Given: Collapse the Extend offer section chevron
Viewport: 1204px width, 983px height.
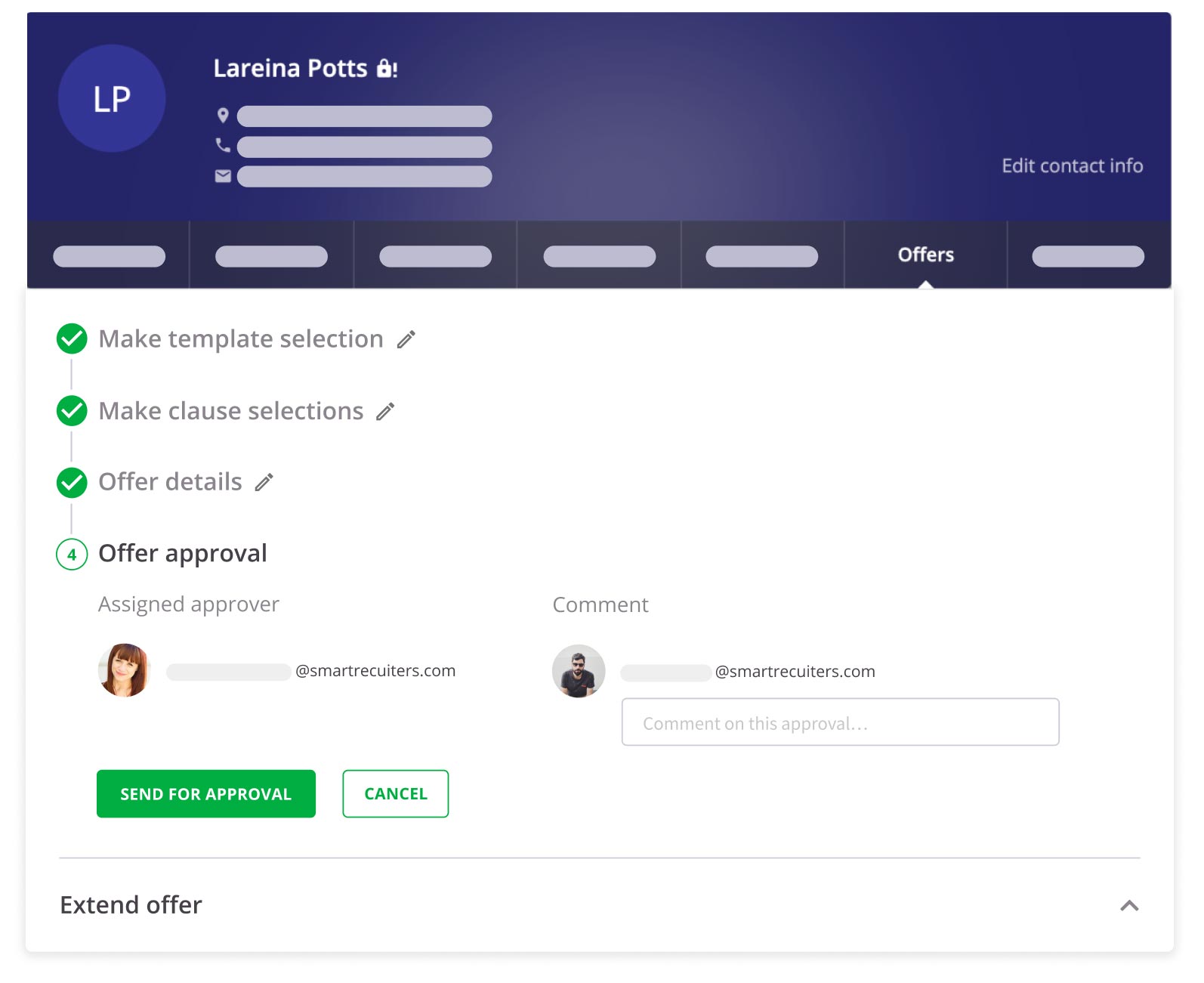Looking at the screenshot, I should point(1129,905).
